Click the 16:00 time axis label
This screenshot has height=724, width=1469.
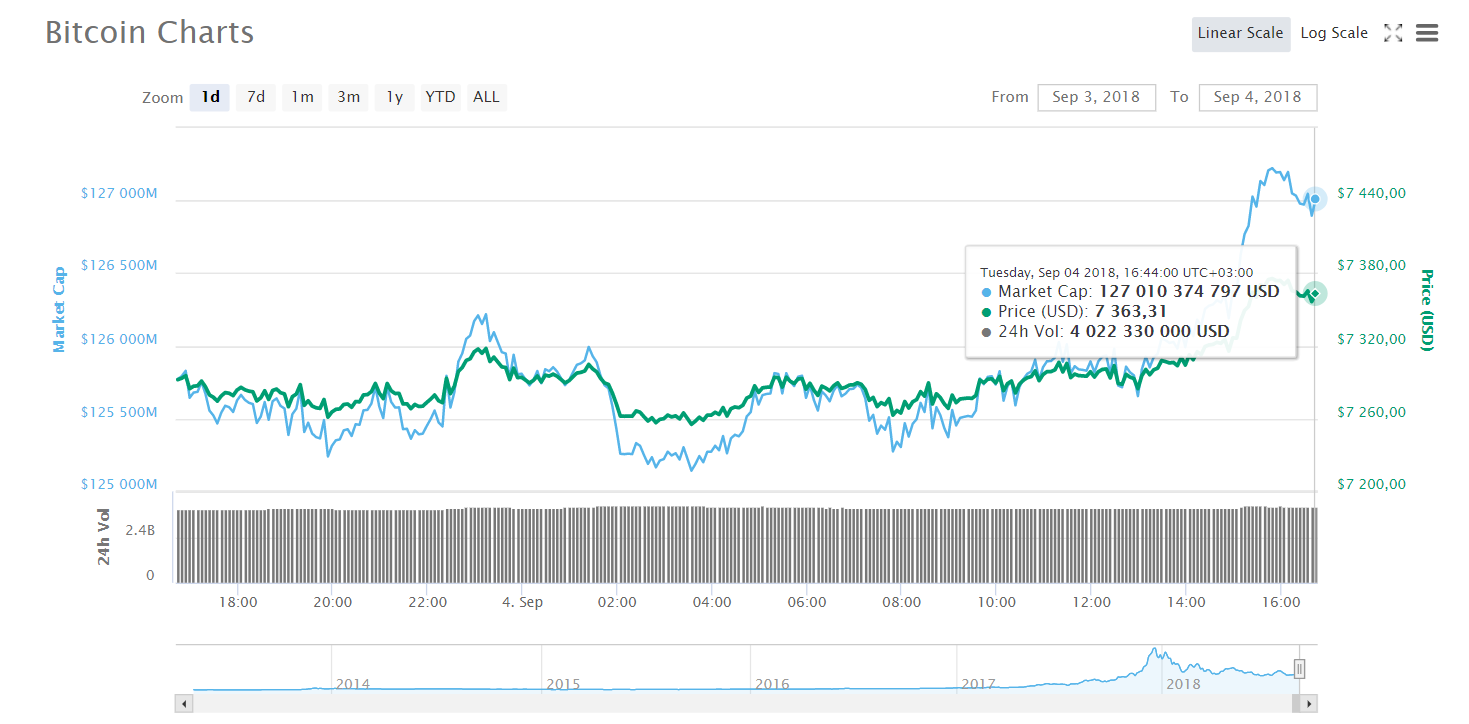1282,602
